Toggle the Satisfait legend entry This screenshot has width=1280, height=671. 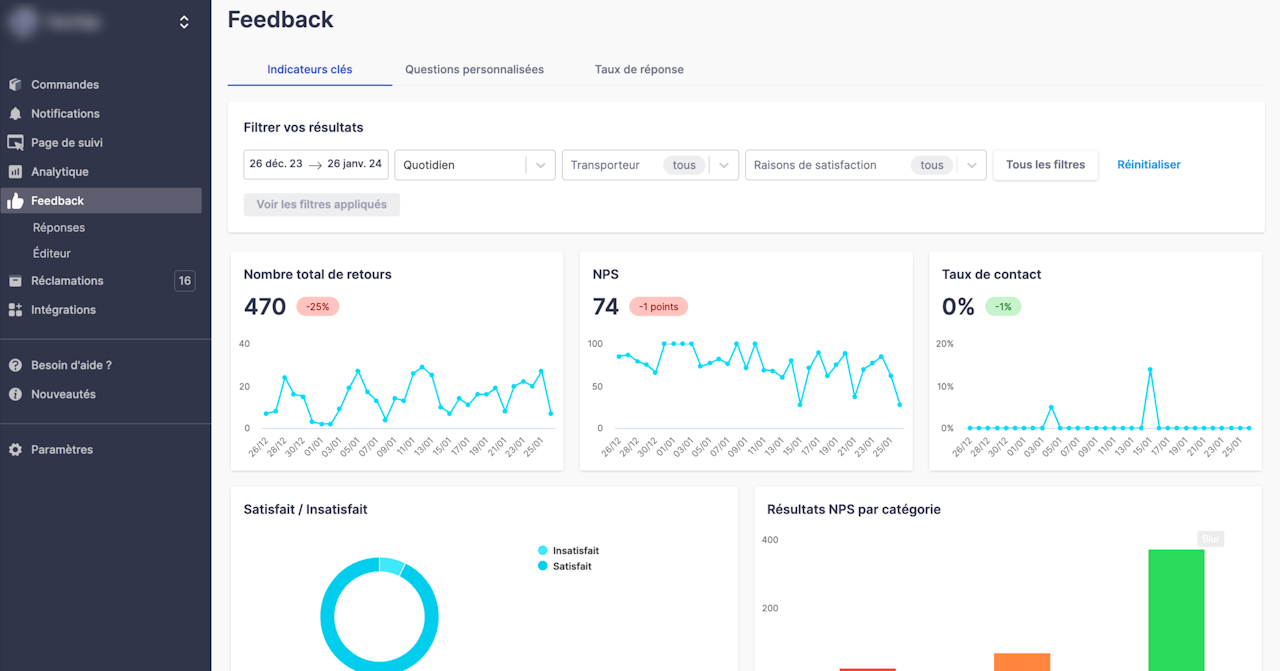click(x=565, y=566)
